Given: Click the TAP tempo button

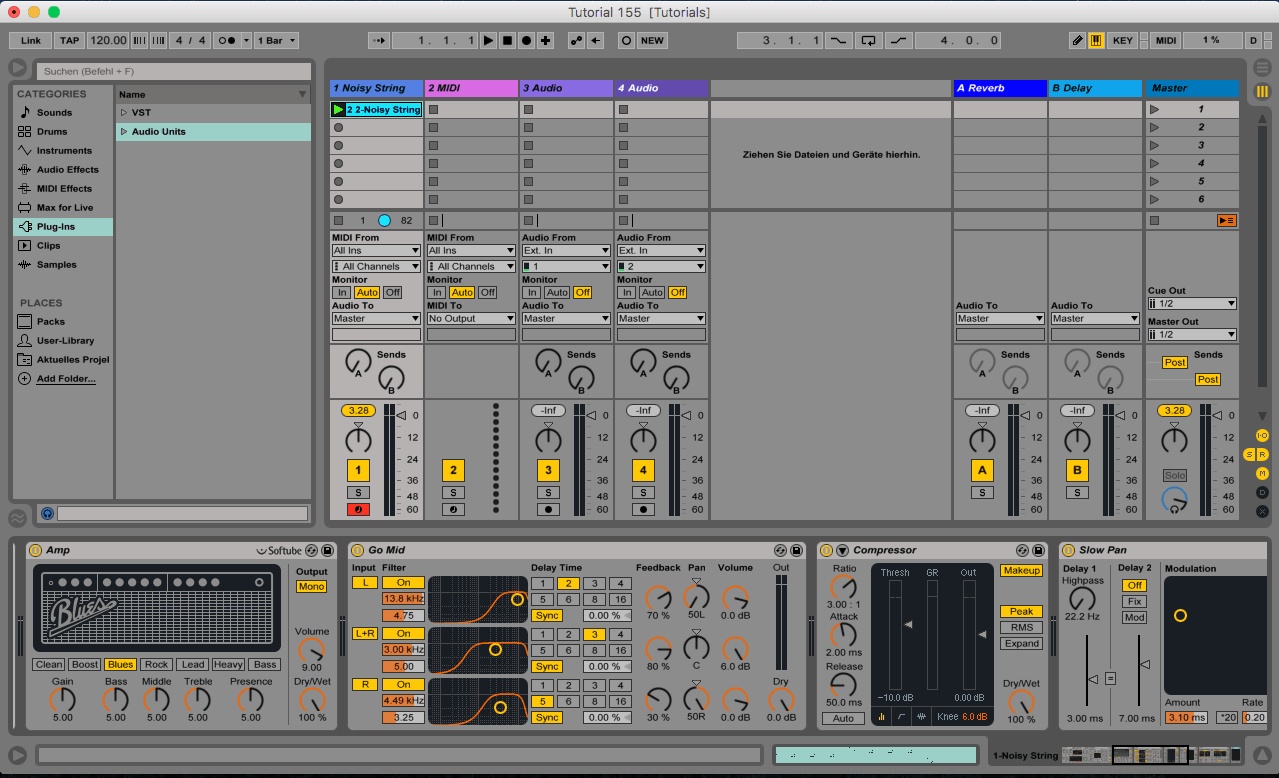Looking at the screenshot, I should pos(69,41).
